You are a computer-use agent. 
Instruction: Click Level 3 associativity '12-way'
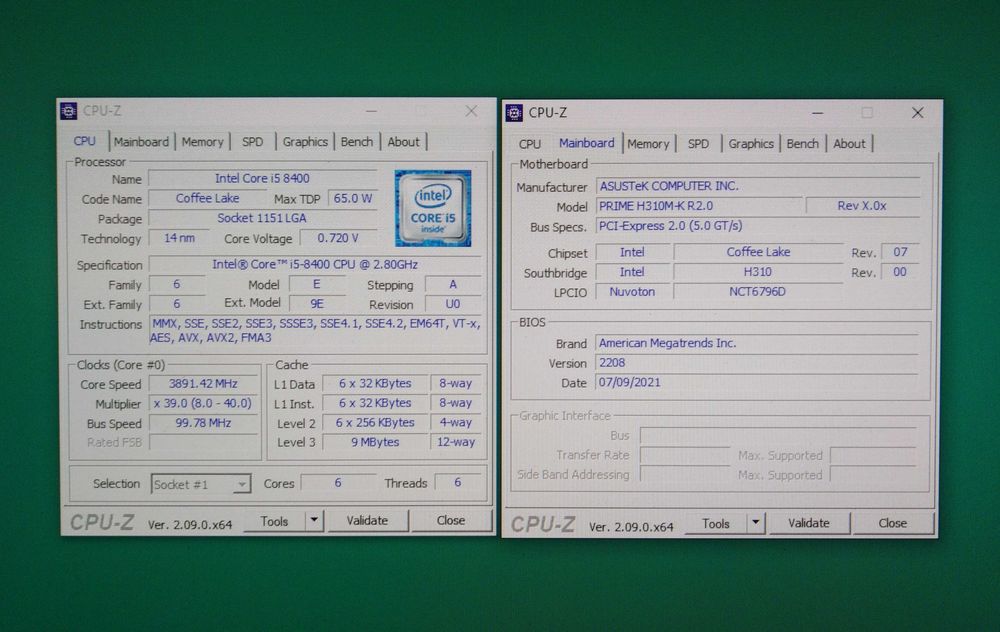(455, 442)
